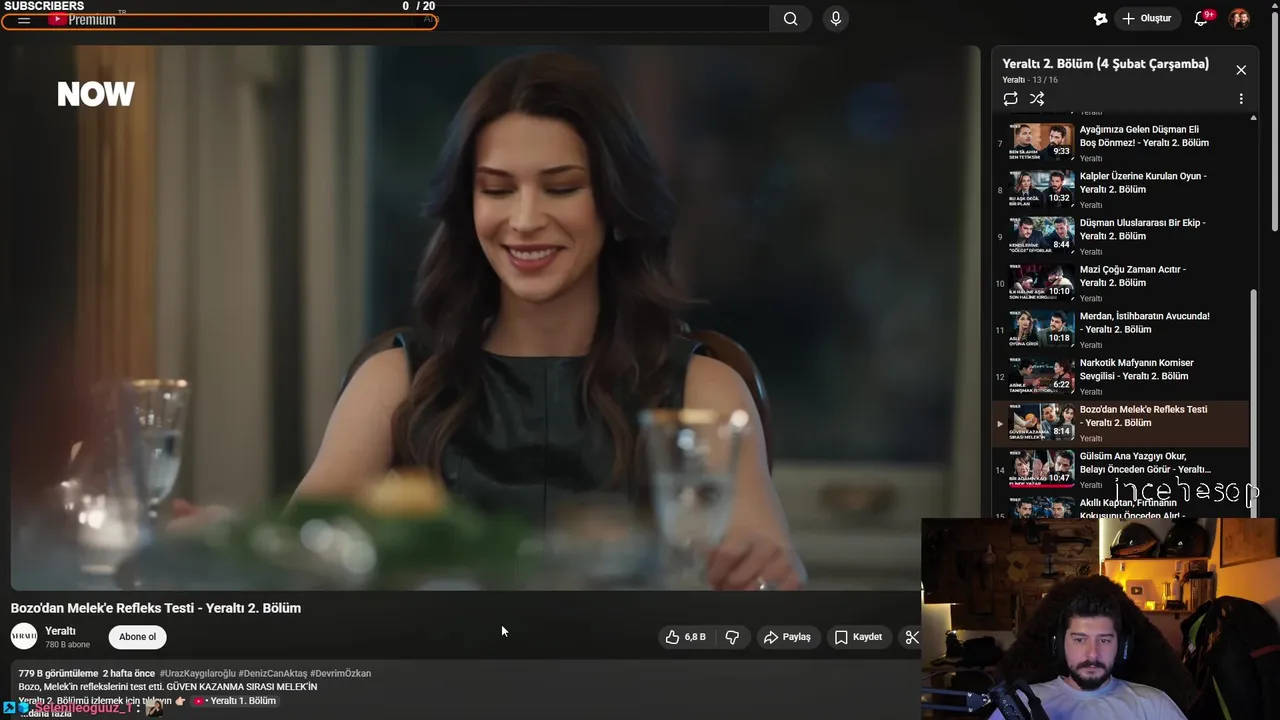Go to YouTube Premium home logo

[83, 20]
